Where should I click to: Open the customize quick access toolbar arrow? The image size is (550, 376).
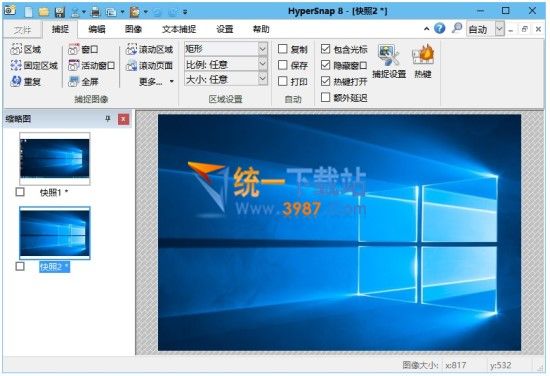coord(185,12)
